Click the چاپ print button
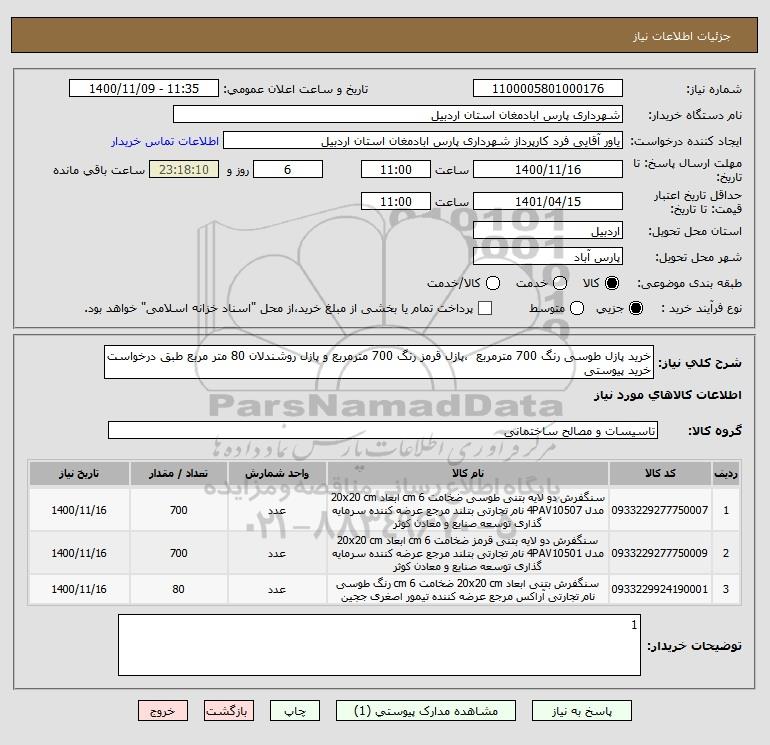 pos(295,711)
